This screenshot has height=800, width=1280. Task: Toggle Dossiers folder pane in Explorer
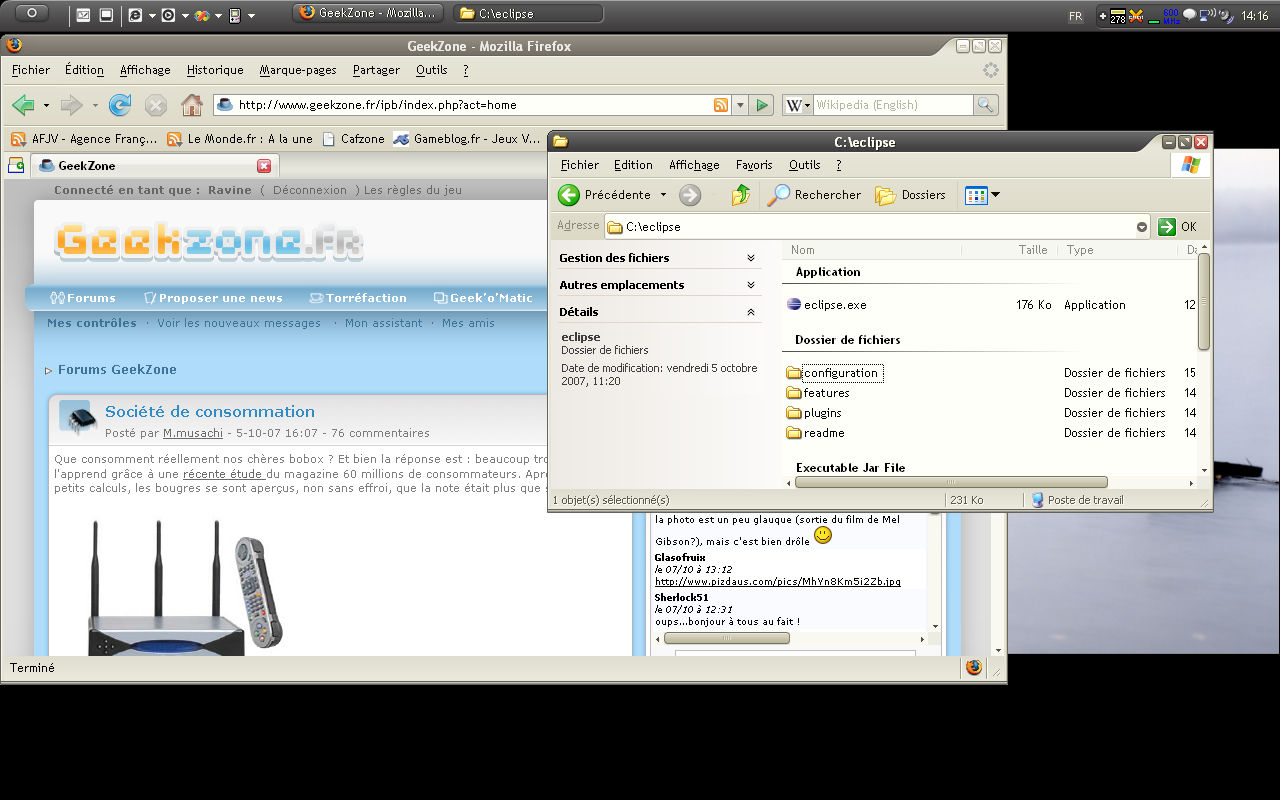(x=910, y=195)
